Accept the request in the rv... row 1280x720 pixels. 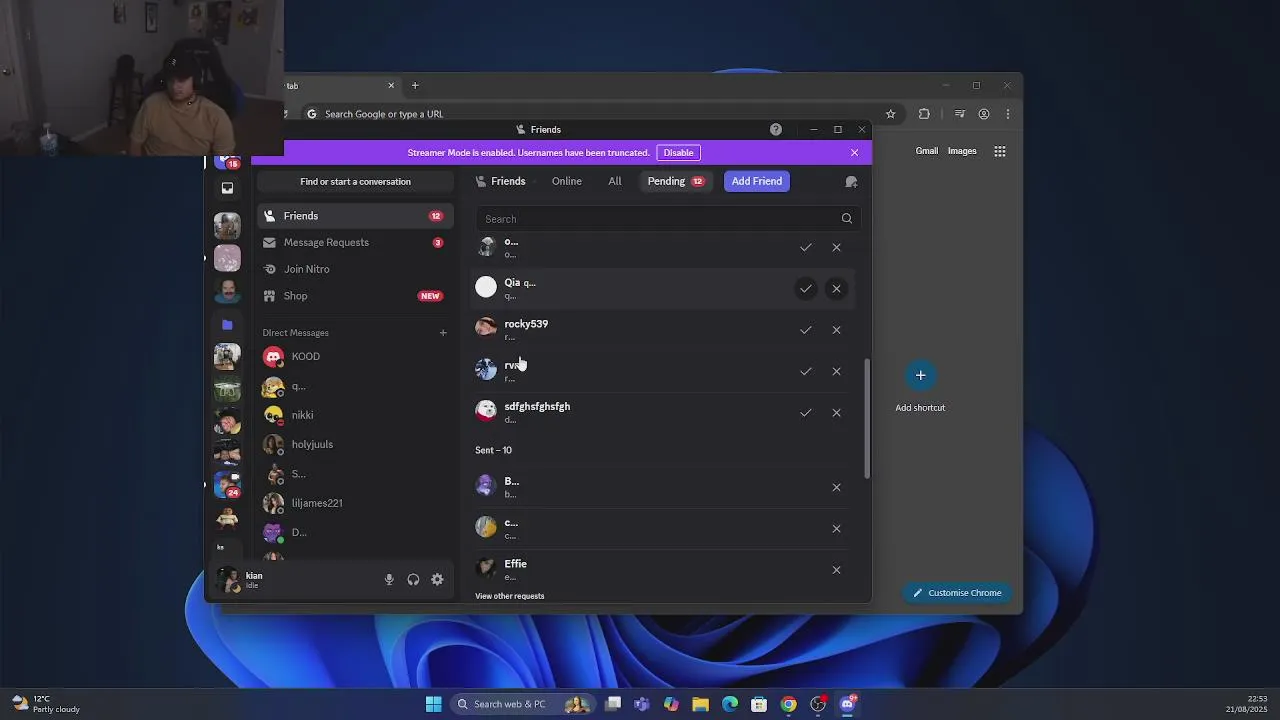pos(805,371)
